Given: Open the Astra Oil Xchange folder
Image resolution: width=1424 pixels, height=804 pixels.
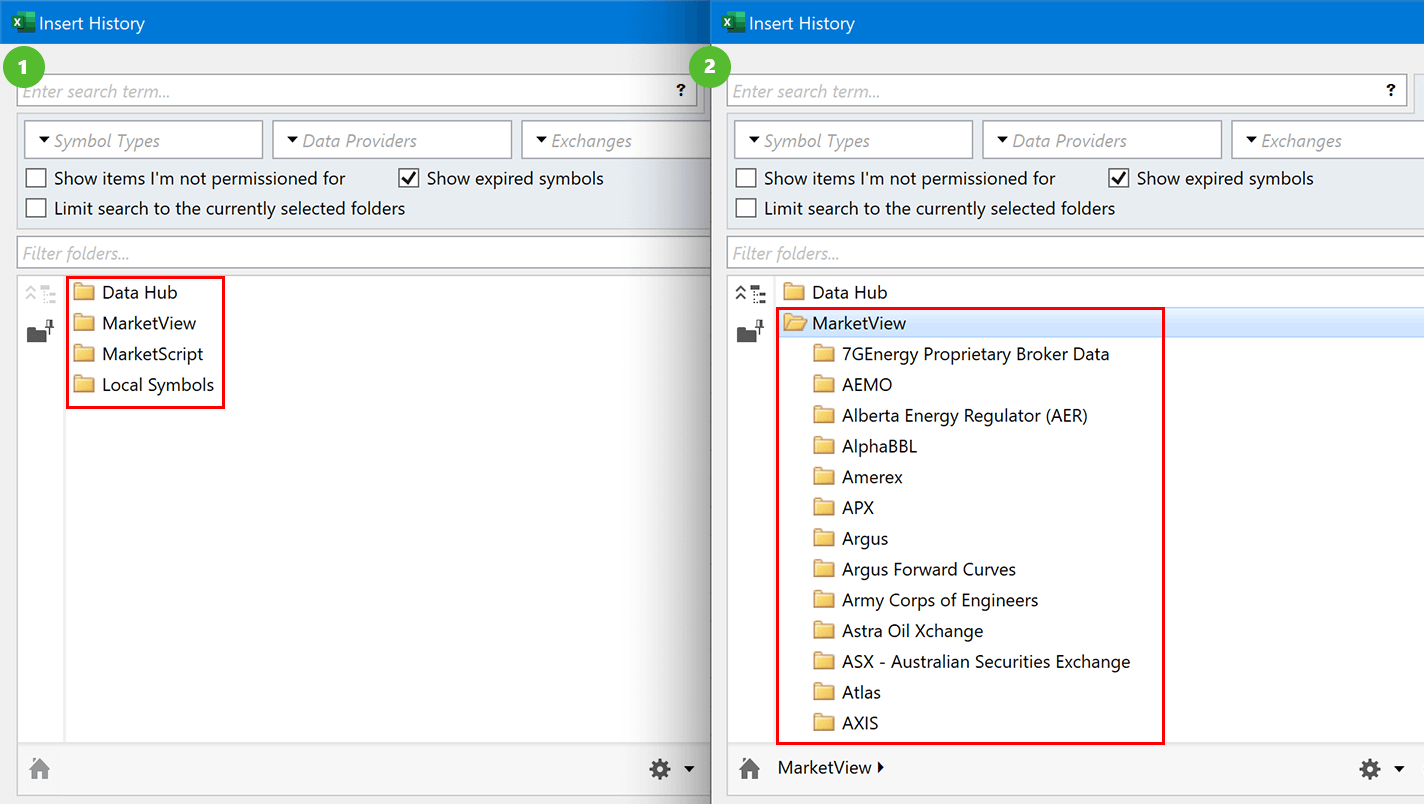Looking at the screenshot, I should coord(898,632).
